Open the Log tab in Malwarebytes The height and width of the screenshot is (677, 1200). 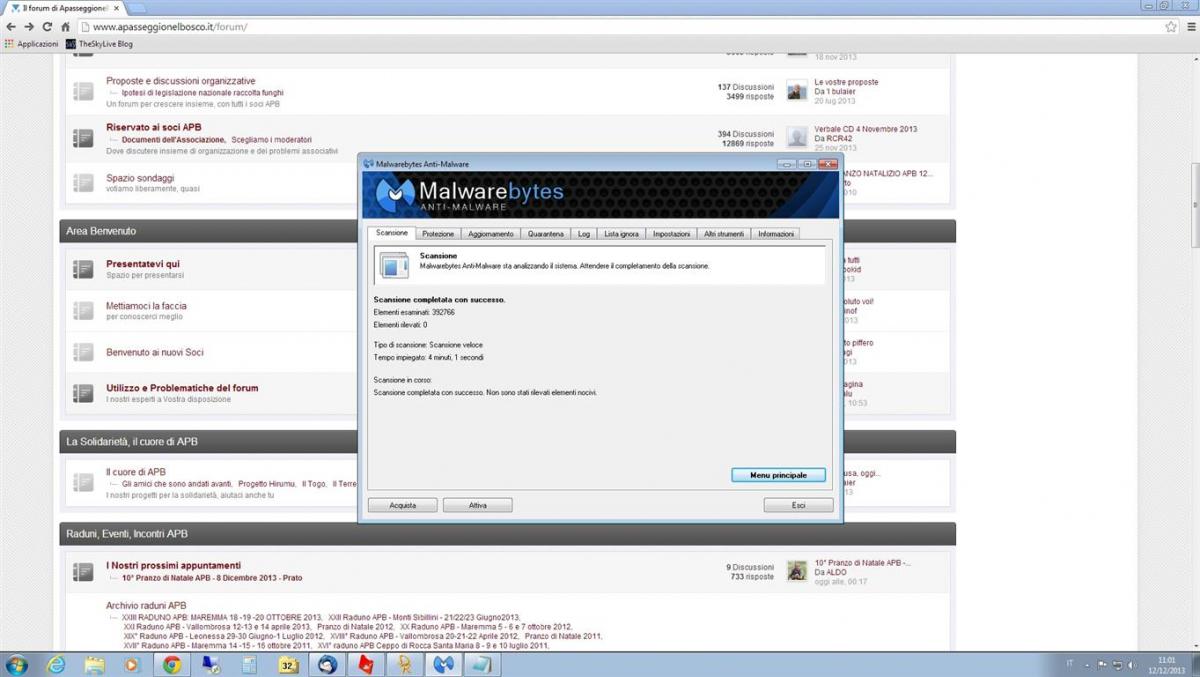[584, 234]
